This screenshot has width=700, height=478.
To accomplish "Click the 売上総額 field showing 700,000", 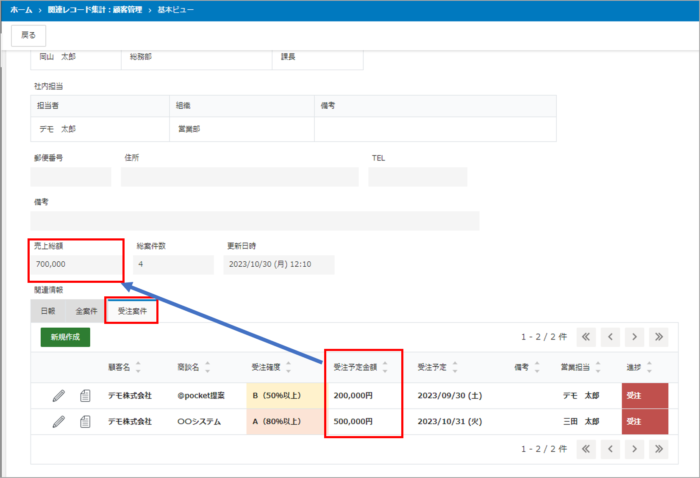I will click(x=76, y=265).
